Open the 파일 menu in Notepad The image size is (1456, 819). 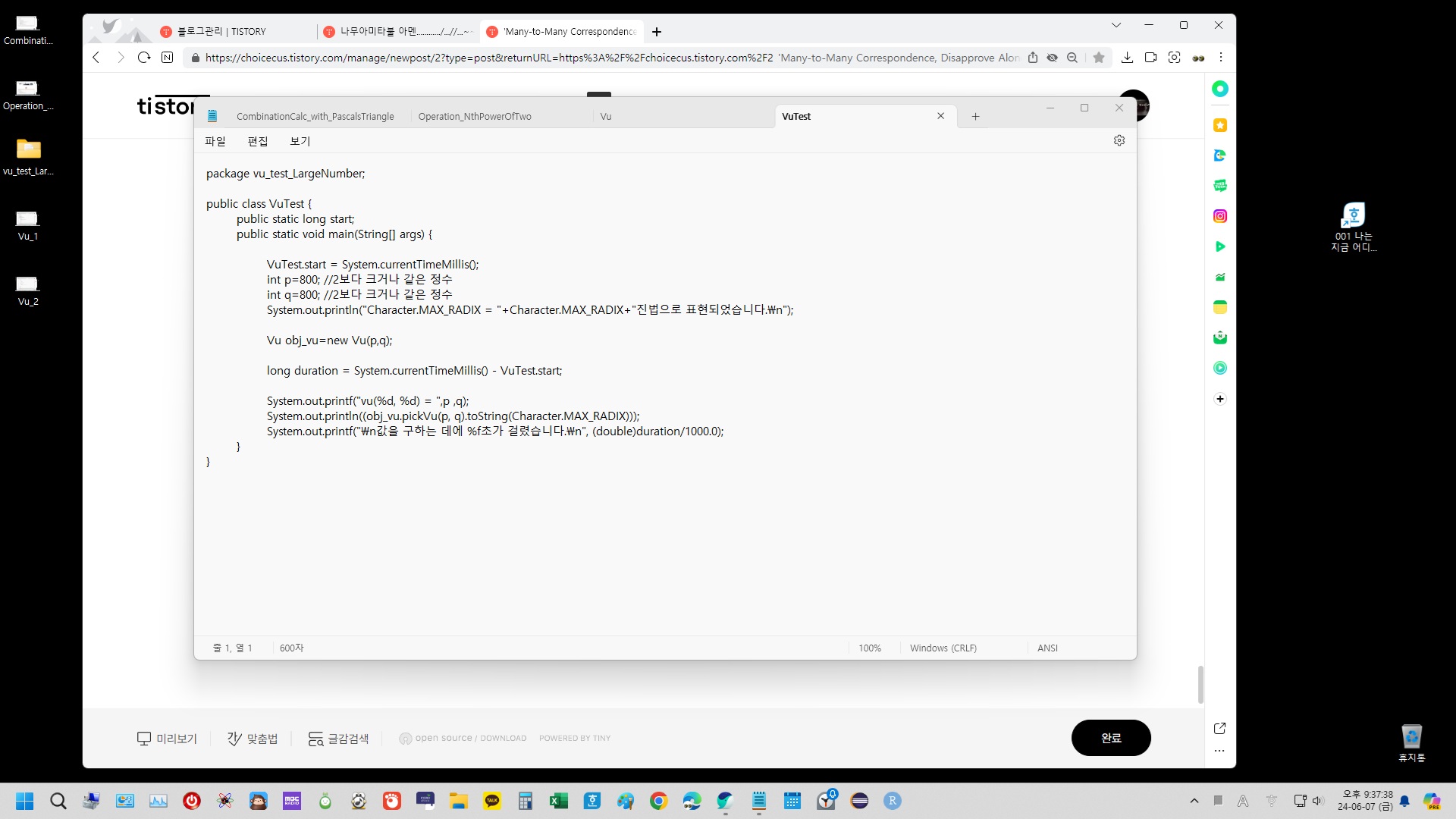(215, 141)
